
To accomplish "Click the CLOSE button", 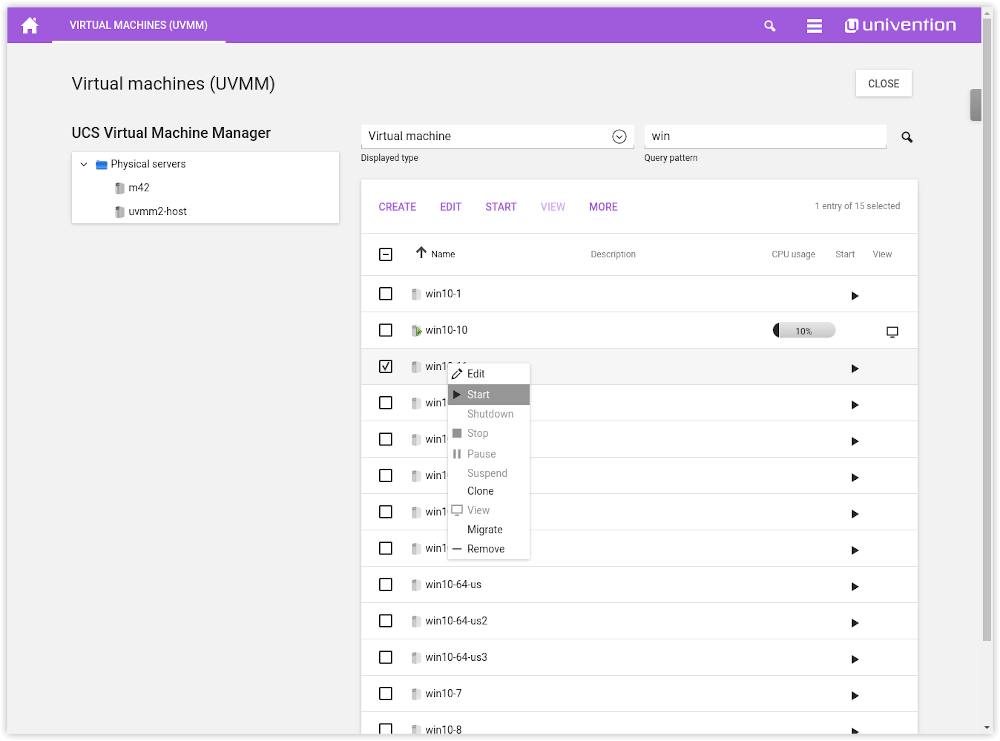I will 883,84.
